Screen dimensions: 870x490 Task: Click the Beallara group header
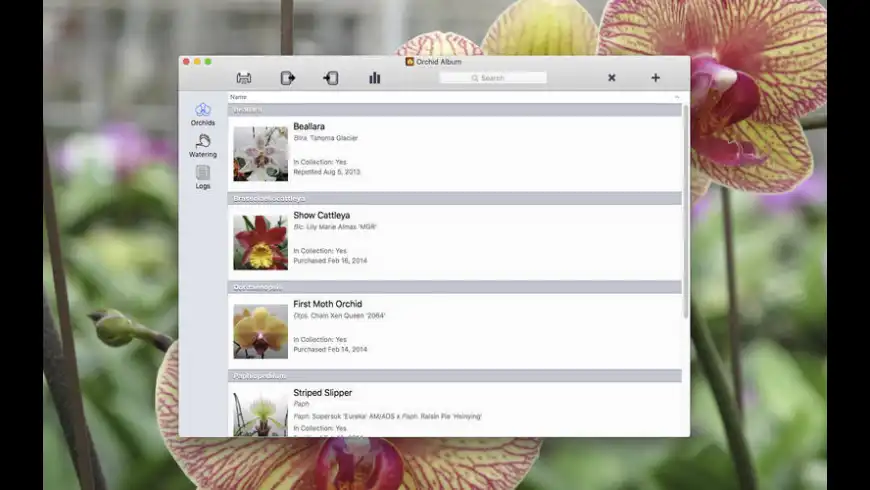pos(454,110)
